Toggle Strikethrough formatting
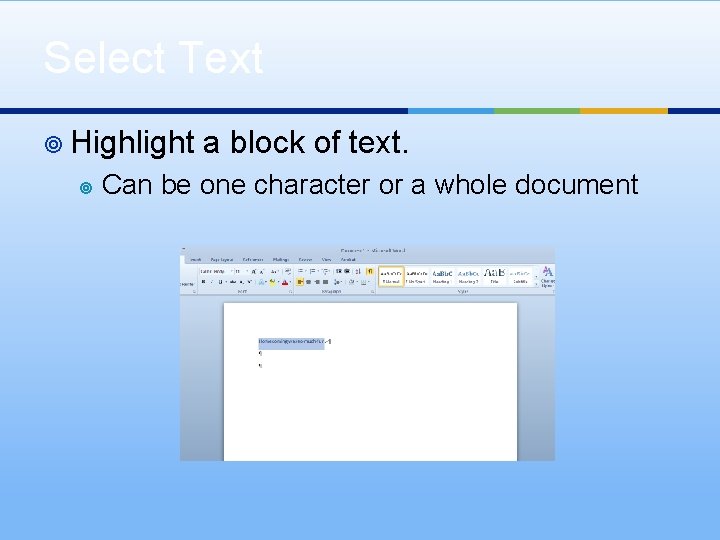 [x=233, y=281]
